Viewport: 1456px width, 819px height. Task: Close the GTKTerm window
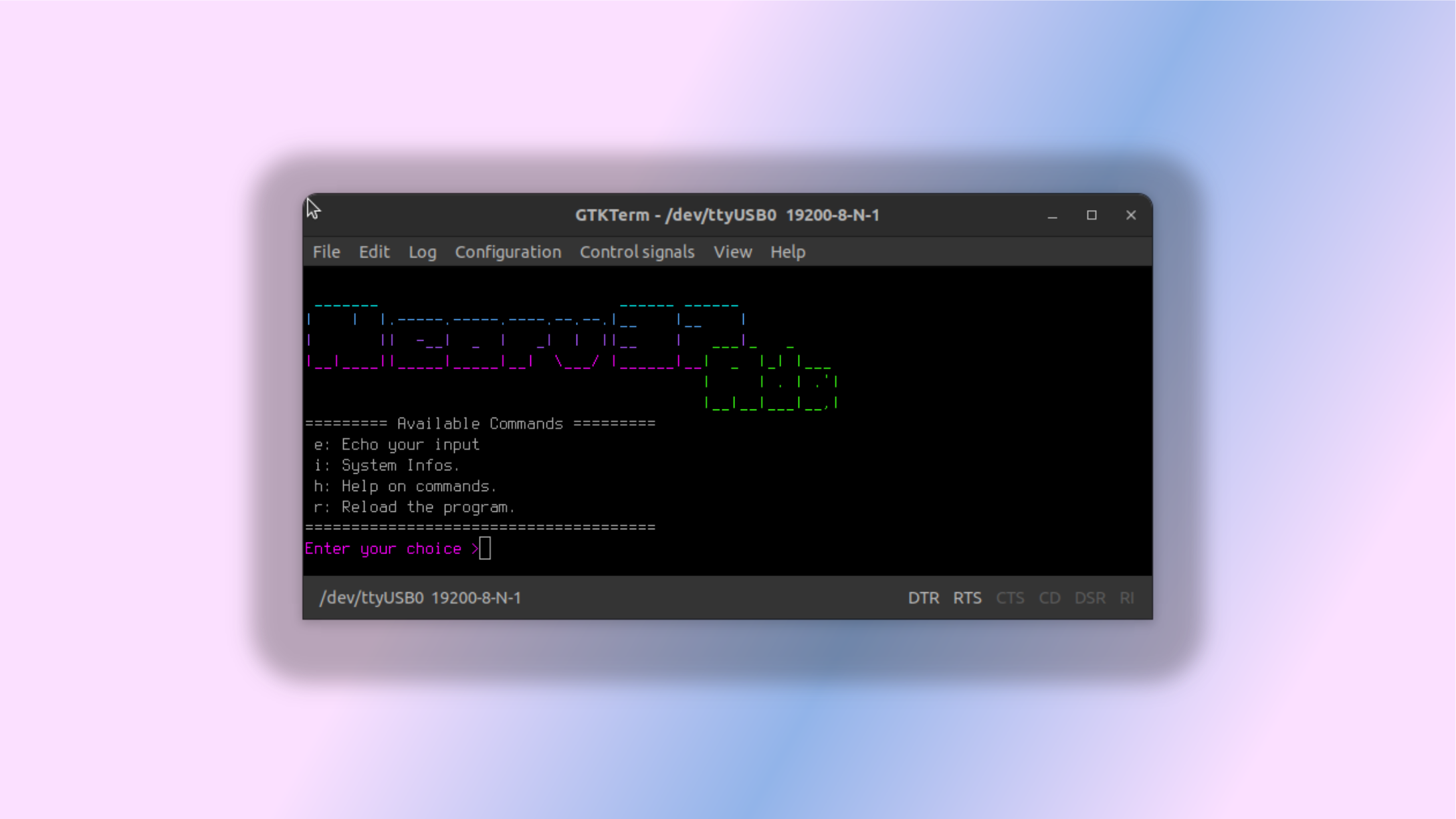[1130, 215]
